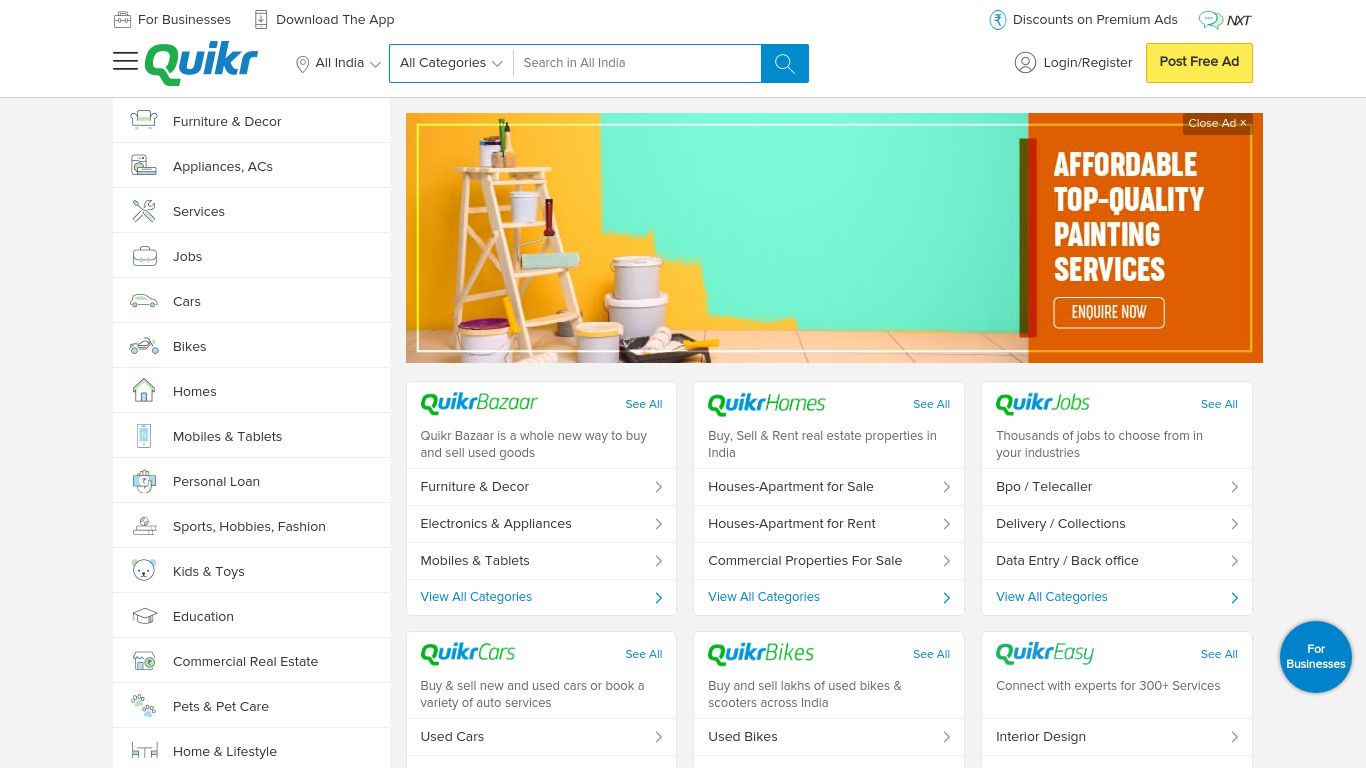Expand Electronics & Appliances chevron
This screenshot has width=1366, height=768.
659,524
